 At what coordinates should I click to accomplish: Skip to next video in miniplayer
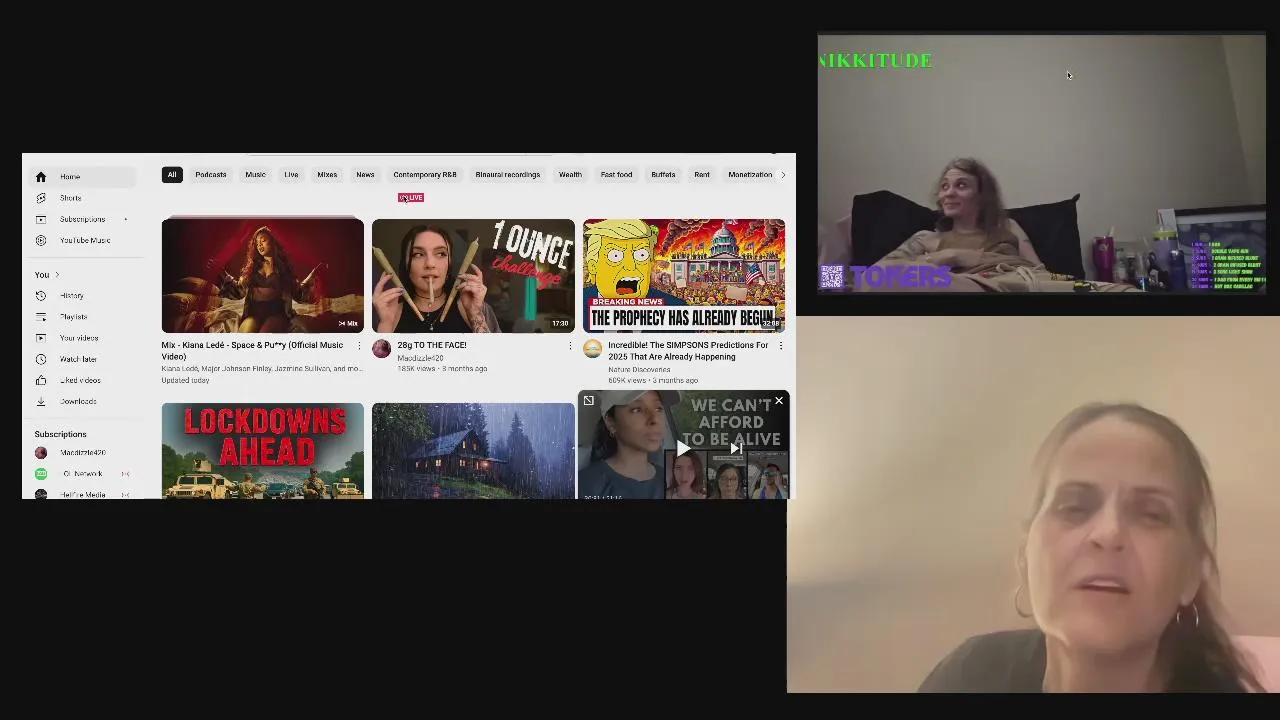click(x=735, y=449)
